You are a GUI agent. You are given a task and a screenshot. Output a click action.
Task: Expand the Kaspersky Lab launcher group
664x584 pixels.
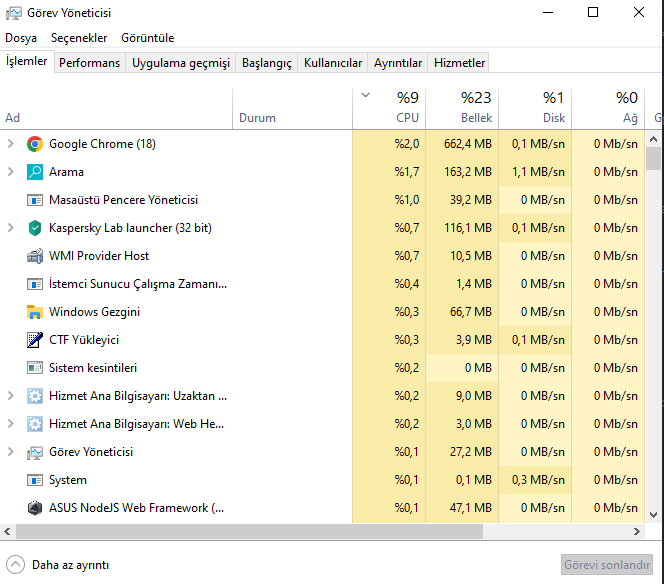coord(11,228)
